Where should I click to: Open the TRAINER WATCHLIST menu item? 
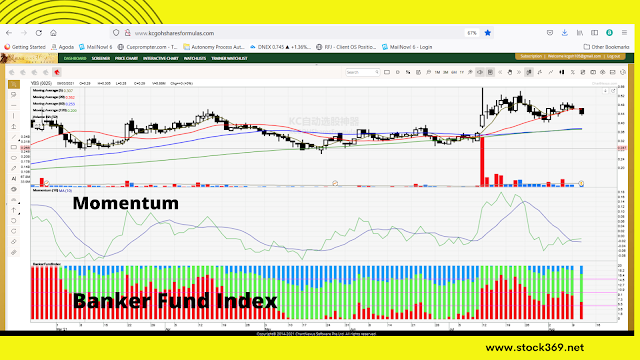click(229, 58)
